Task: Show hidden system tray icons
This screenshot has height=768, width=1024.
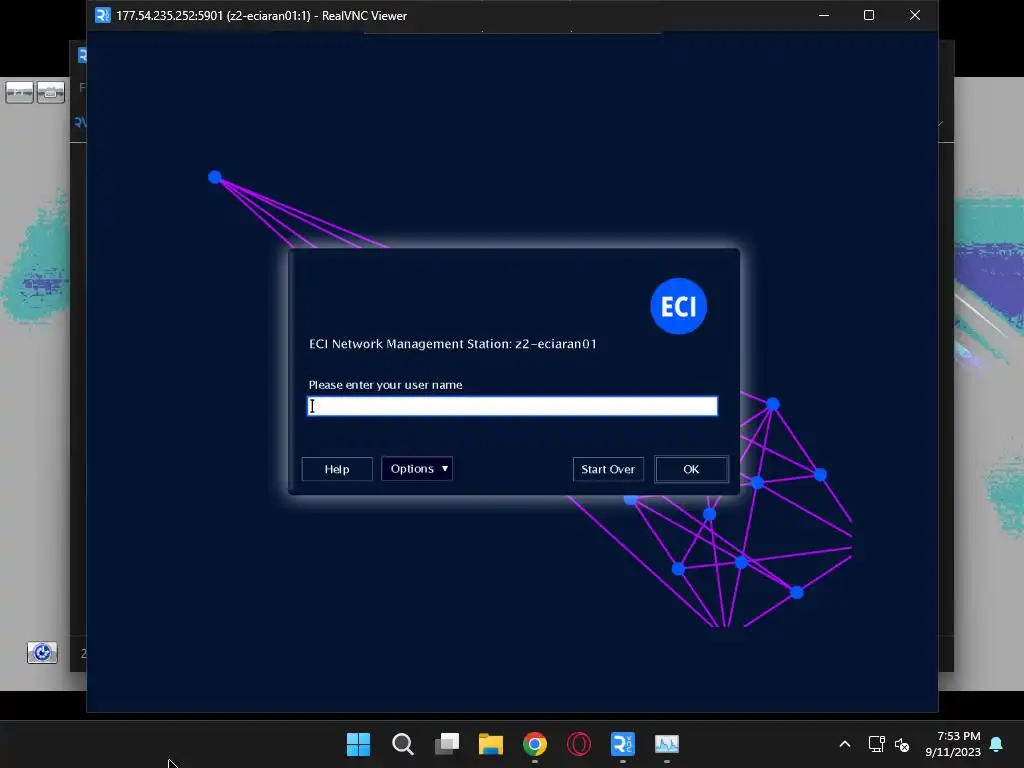Action: click(x=844, y=744)
